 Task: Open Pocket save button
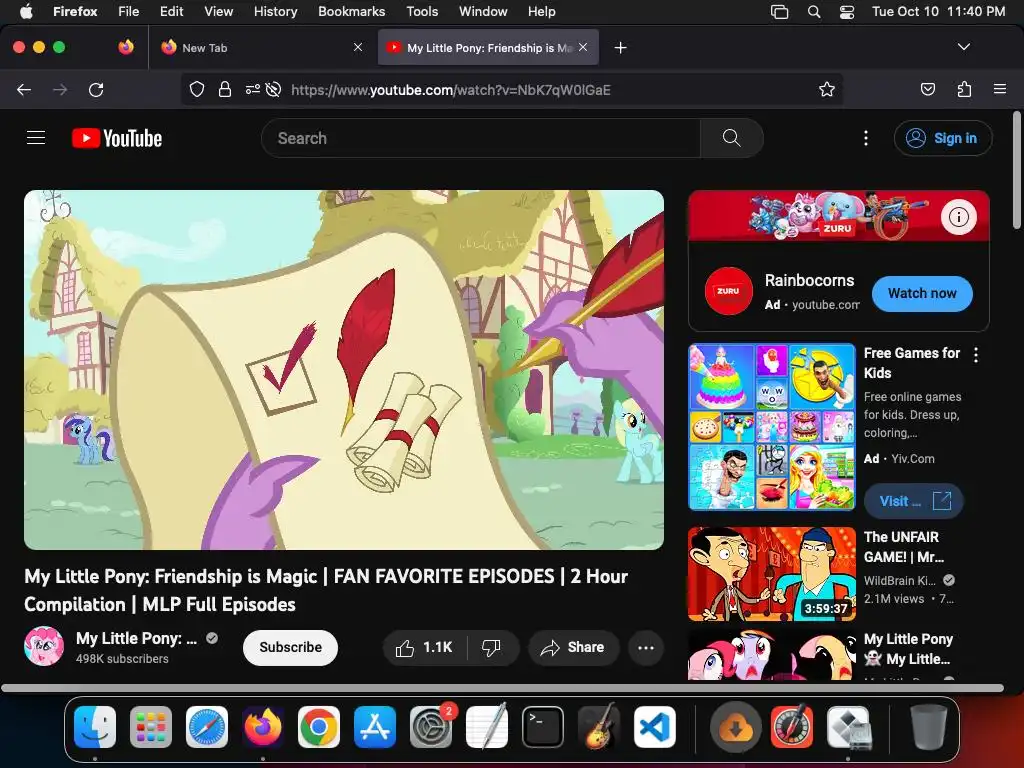[927, 89]
